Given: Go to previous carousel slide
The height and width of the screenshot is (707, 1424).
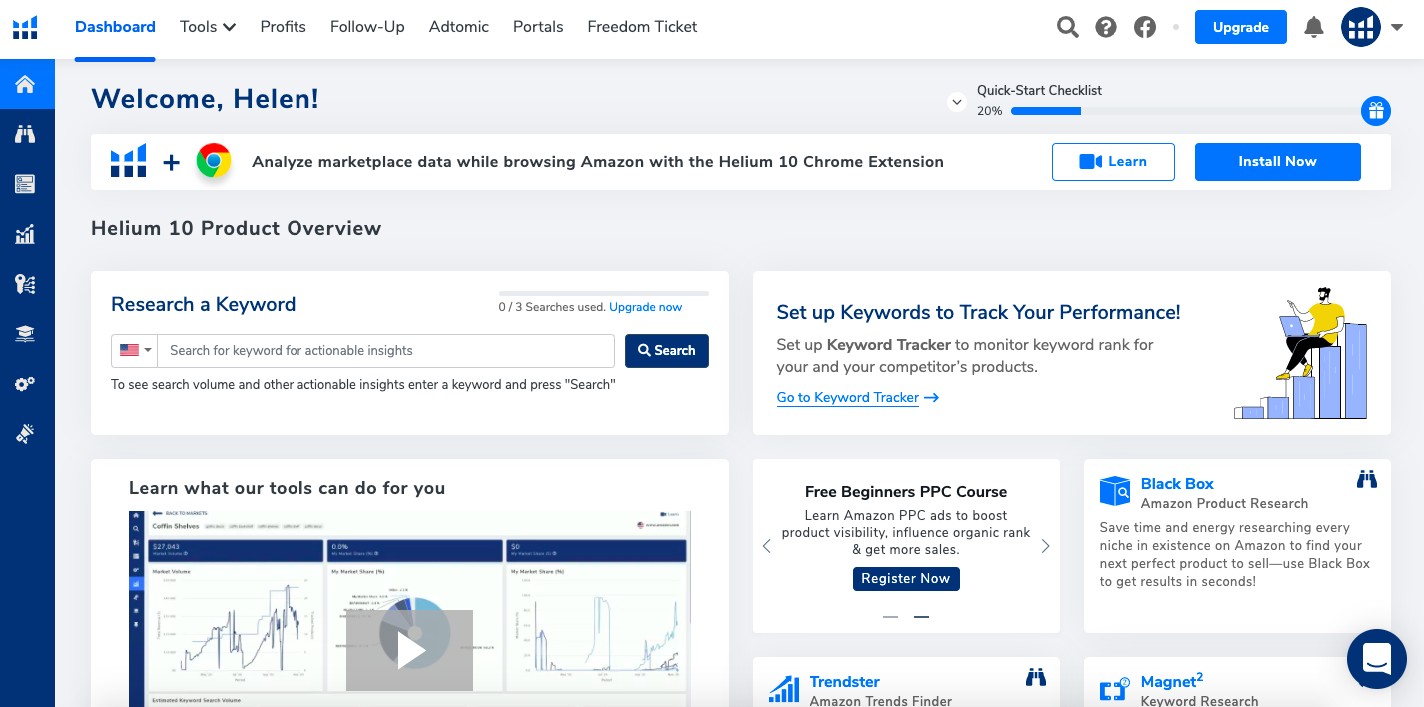Looking at the screenshot, I should [x=767, y=546].
